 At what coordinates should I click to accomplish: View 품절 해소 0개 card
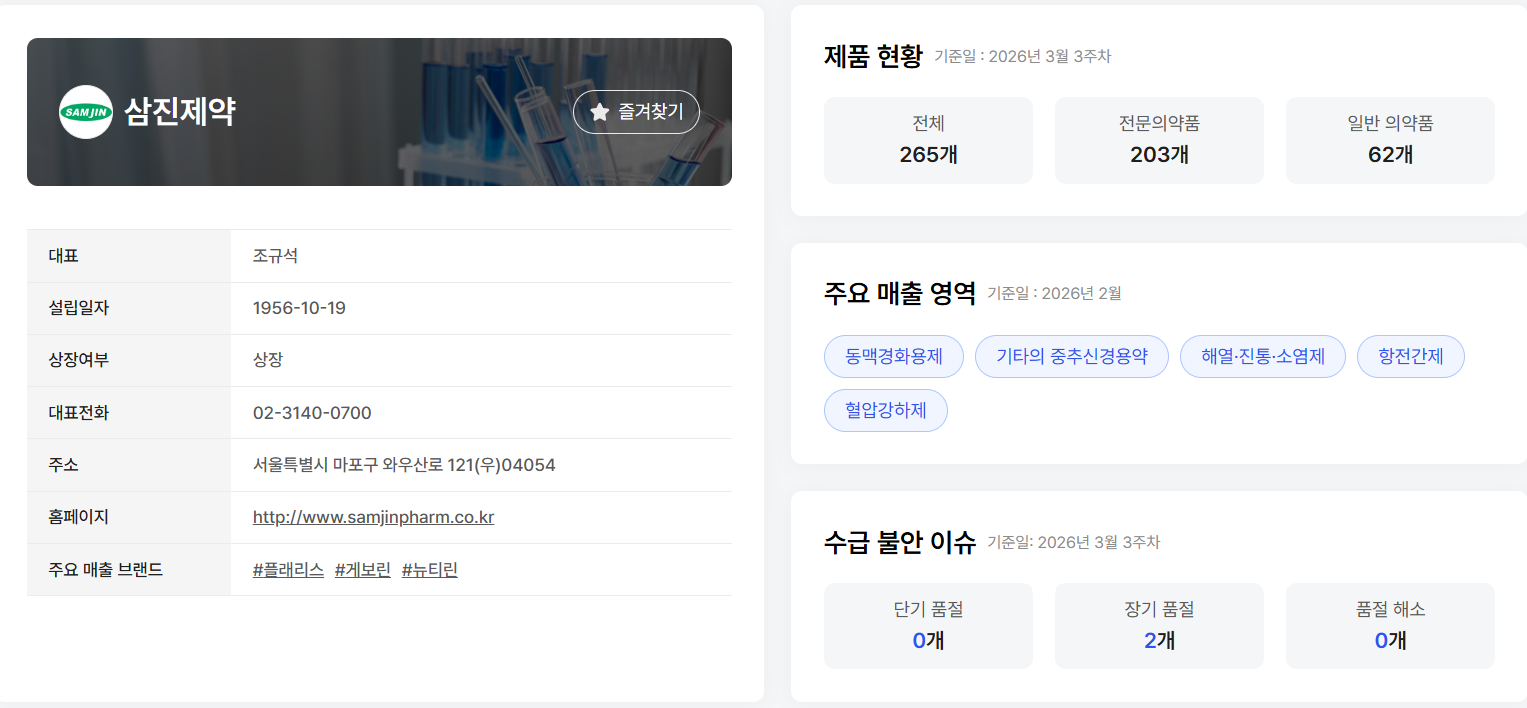tap(1390, 626)
